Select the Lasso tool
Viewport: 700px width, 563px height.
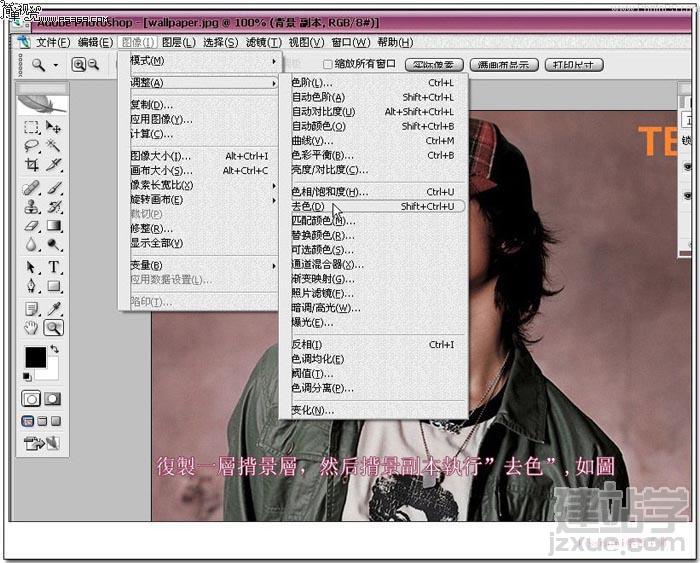31,146
